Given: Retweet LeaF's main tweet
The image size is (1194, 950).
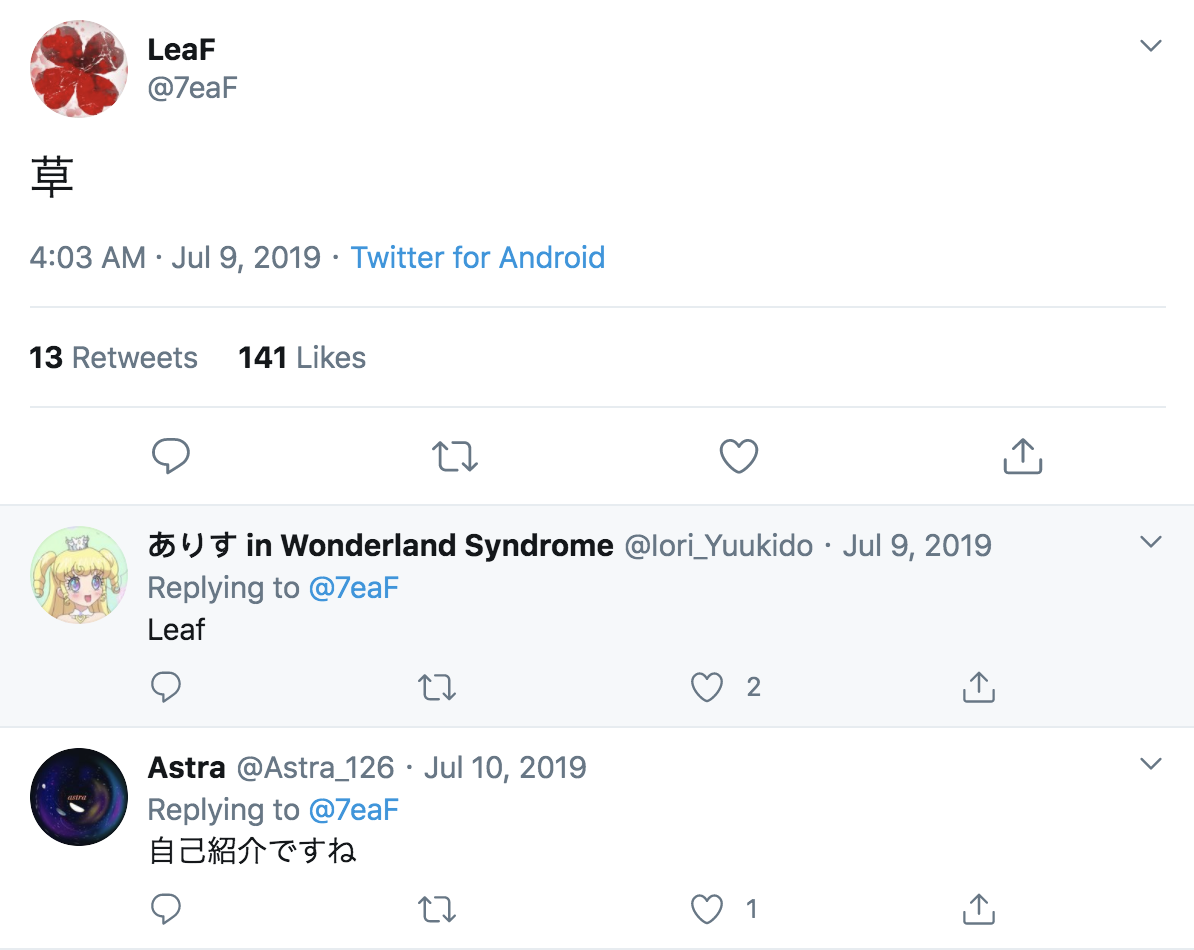Looking at the screenshot, I should (455, 457).
